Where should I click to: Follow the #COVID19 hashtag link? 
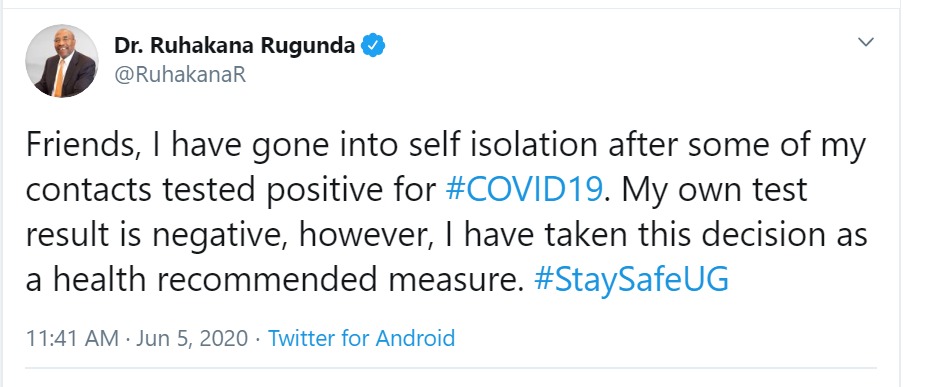[x=524, y=190]
